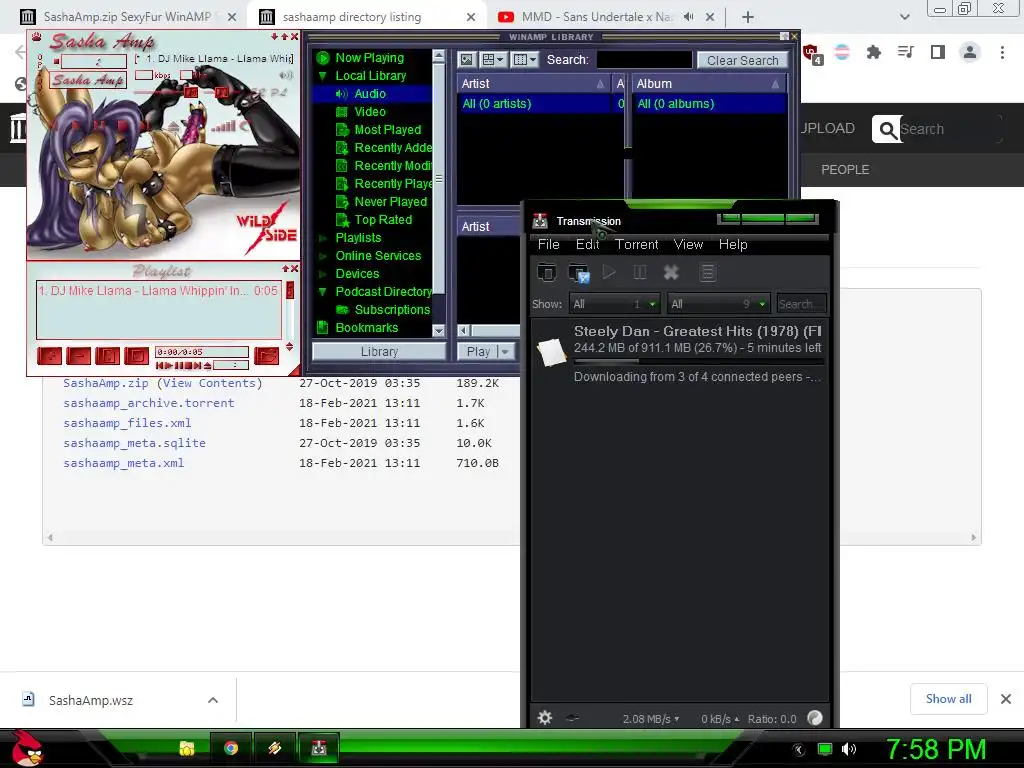Click mini play button in playlist window

click(169, 366)
